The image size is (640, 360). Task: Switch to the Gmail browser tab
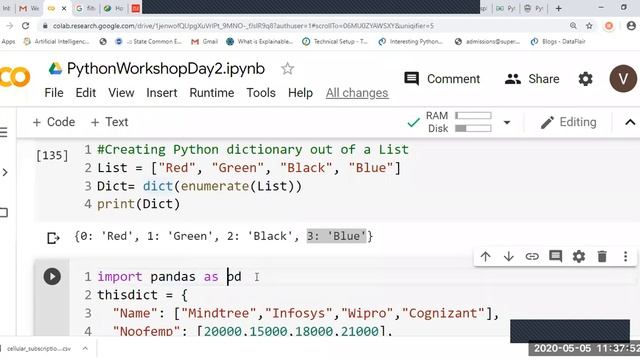tap(29, 8)
